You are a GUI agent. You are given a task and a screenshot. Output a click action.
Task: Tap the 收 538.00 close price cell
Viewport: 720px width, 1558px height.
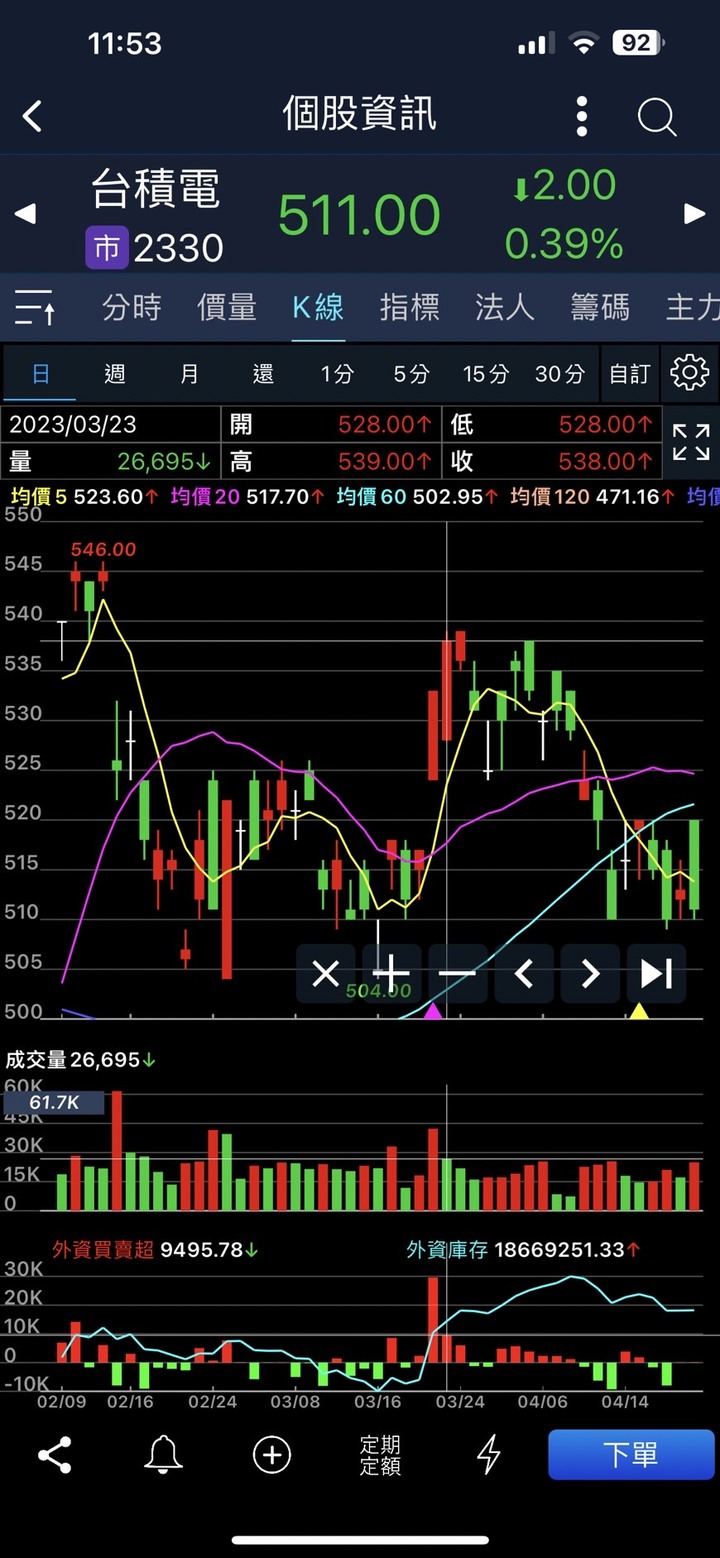pos(552,461)
